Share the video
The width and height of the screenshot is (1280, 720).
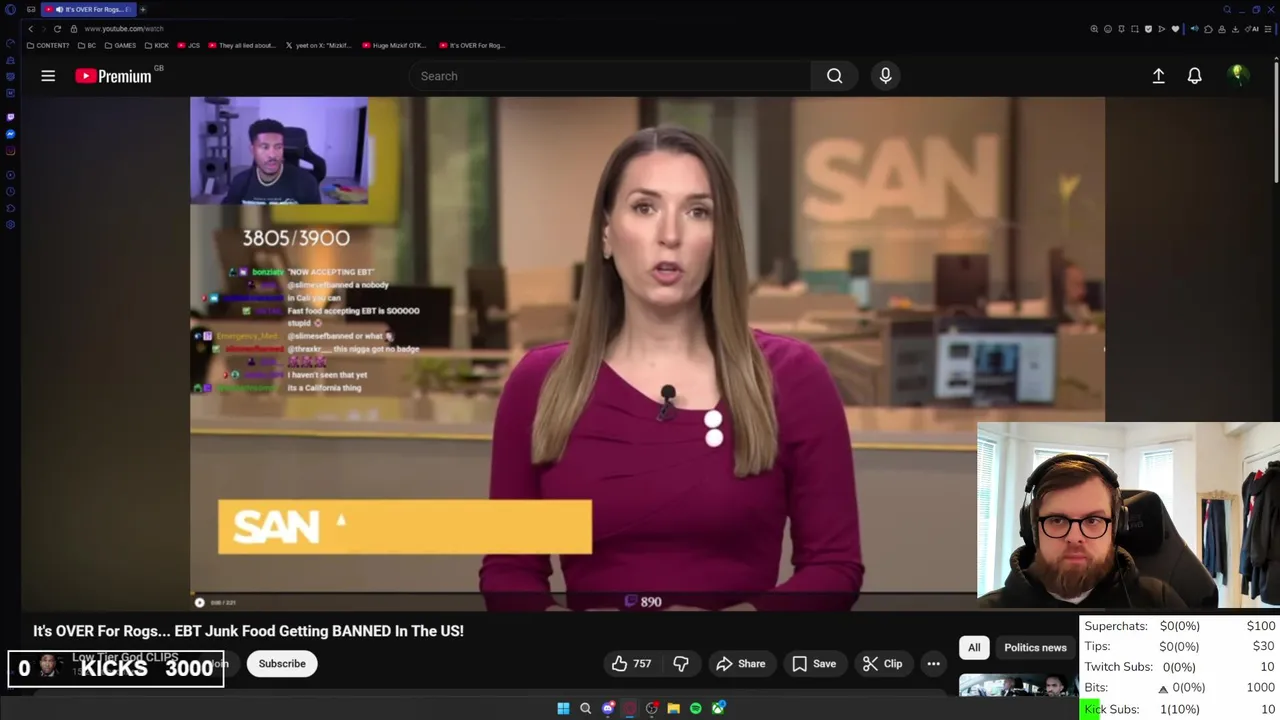click(x=741, y=664)
